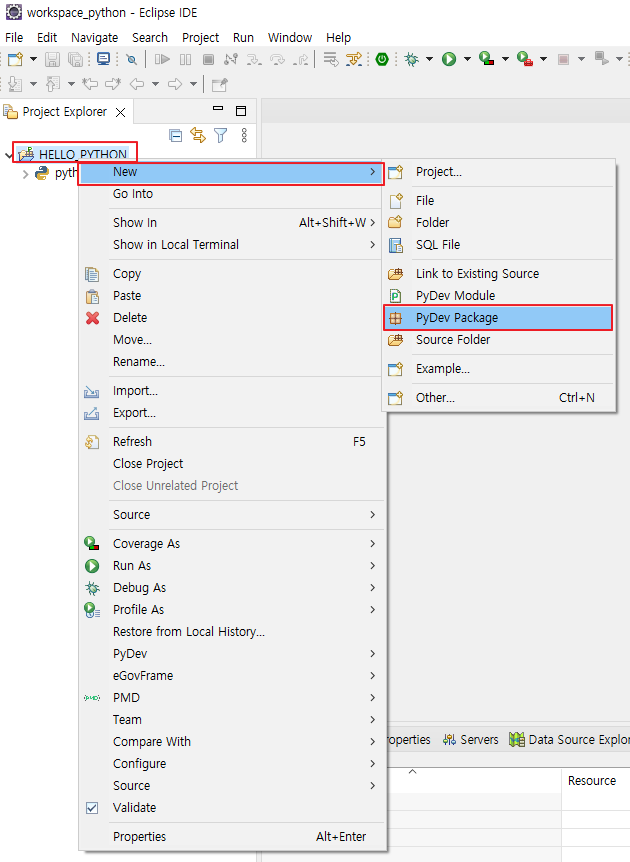Select PyDev Package in New submenu
630x862 pixels.
[x=498, y=318]
